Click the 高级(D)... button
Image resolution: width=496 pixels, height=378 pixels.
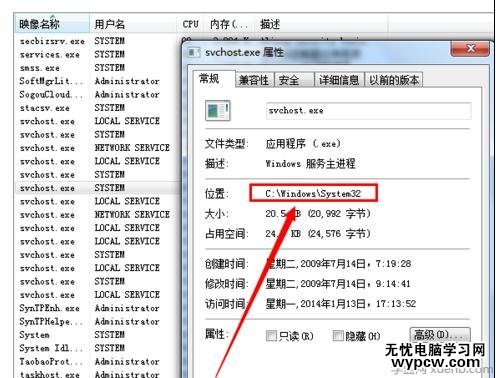440,335
